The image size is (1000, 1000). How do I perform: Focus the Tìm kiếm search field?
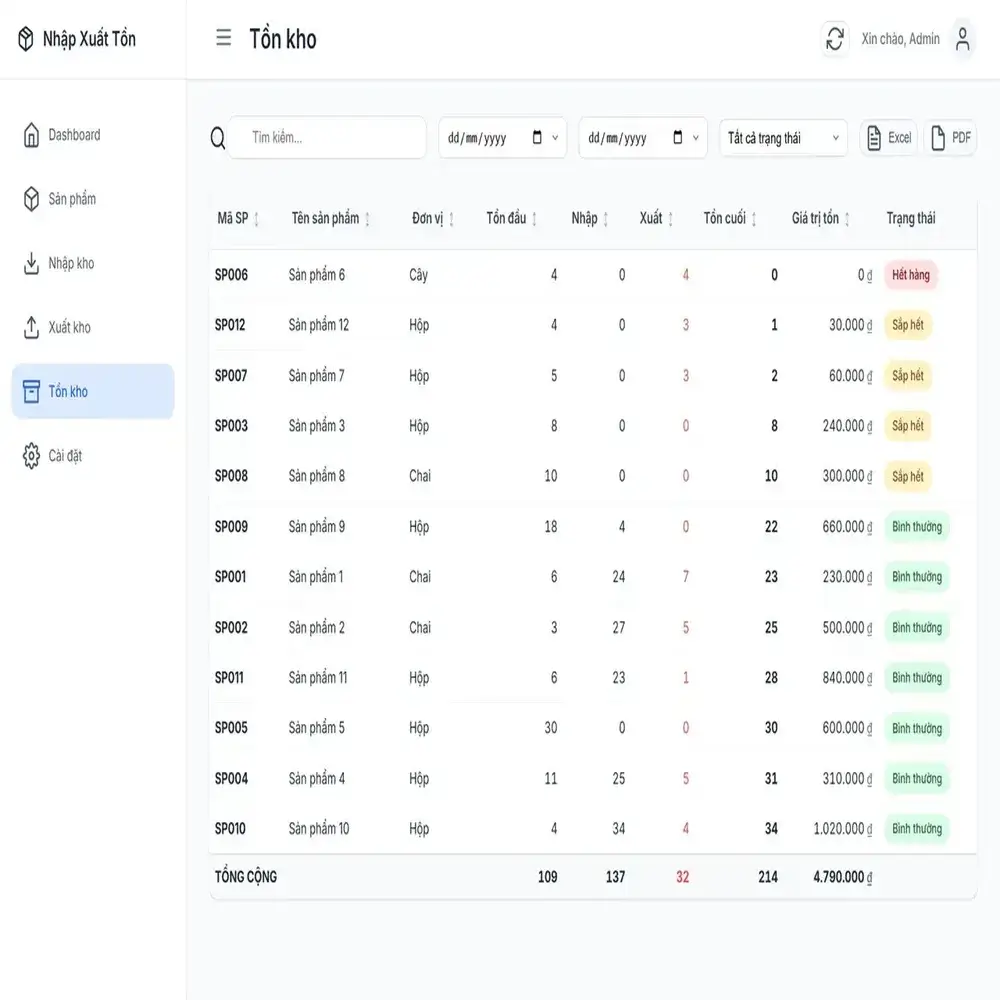click(328, 138)
